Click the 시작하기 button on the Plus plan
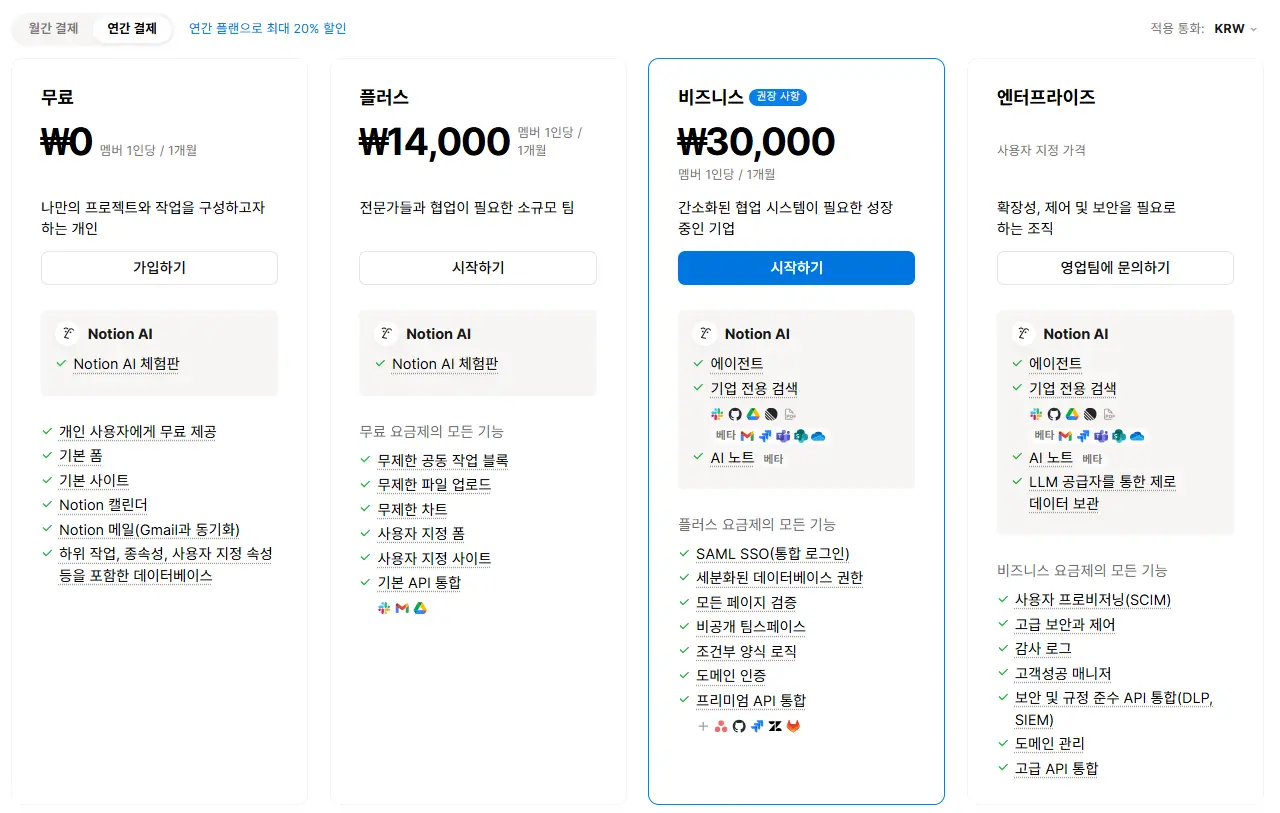Image resolution: width=1280 pixels, height=813 pixels. [478, 268]
